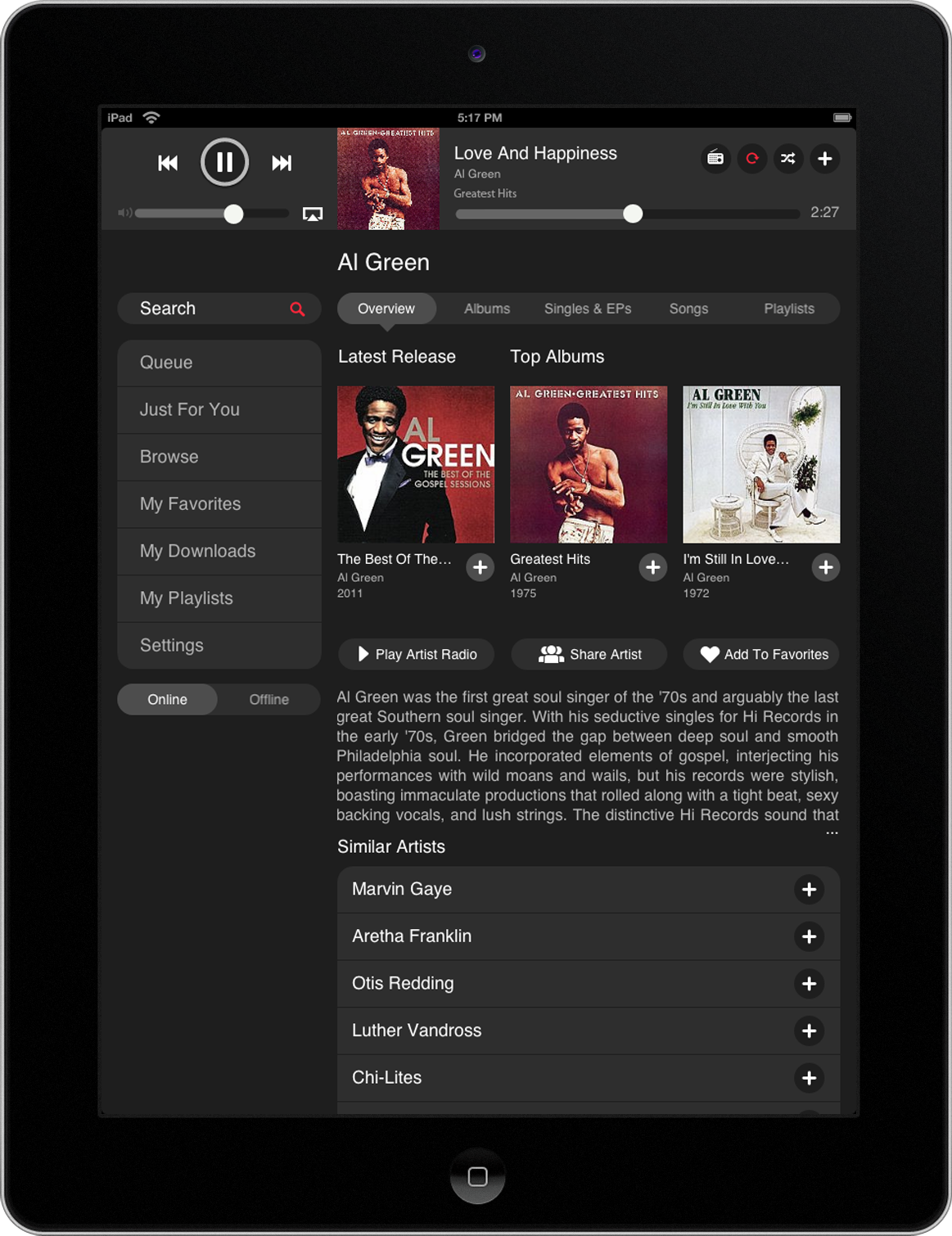Click Add To Favorites button
The width and height of the screenshot is (952, 1236).
click(762, 655)
